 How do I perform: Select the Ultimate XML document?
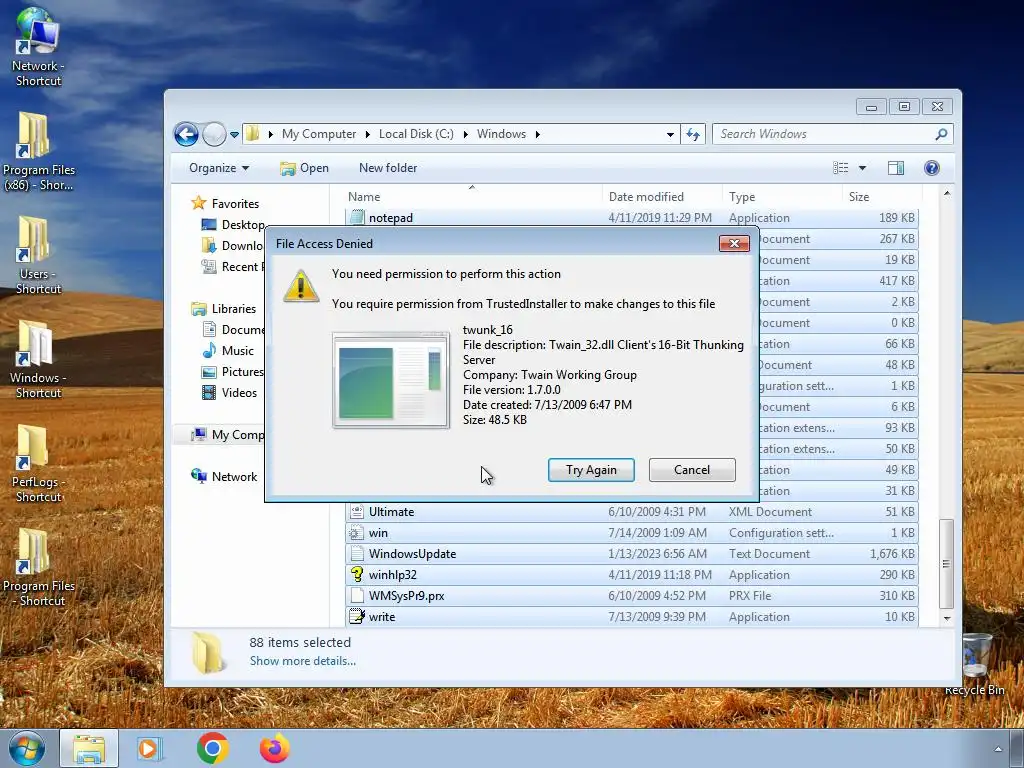click(x=632, y=512)
